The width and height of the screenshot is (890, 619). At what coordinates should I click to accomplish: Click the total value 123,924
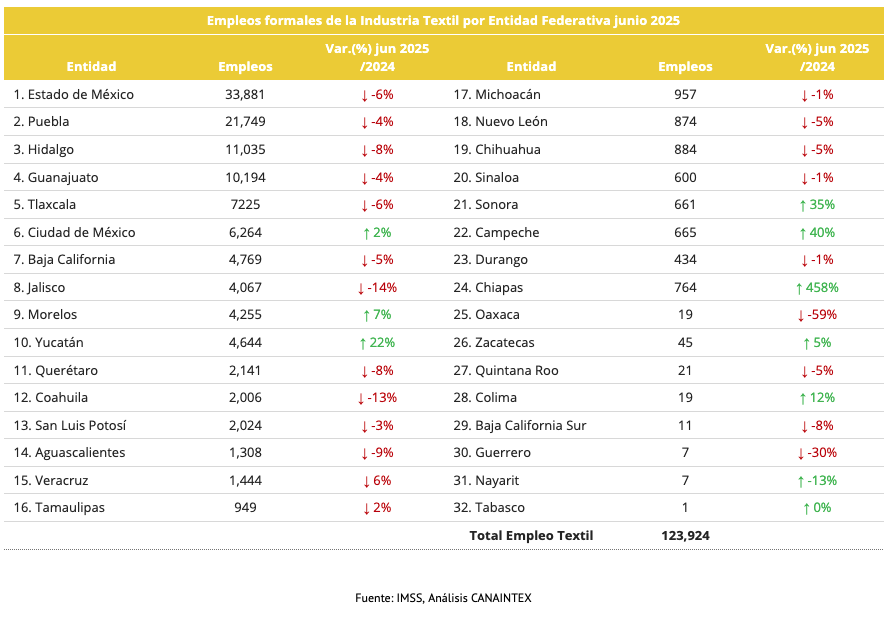coord(685,536)
